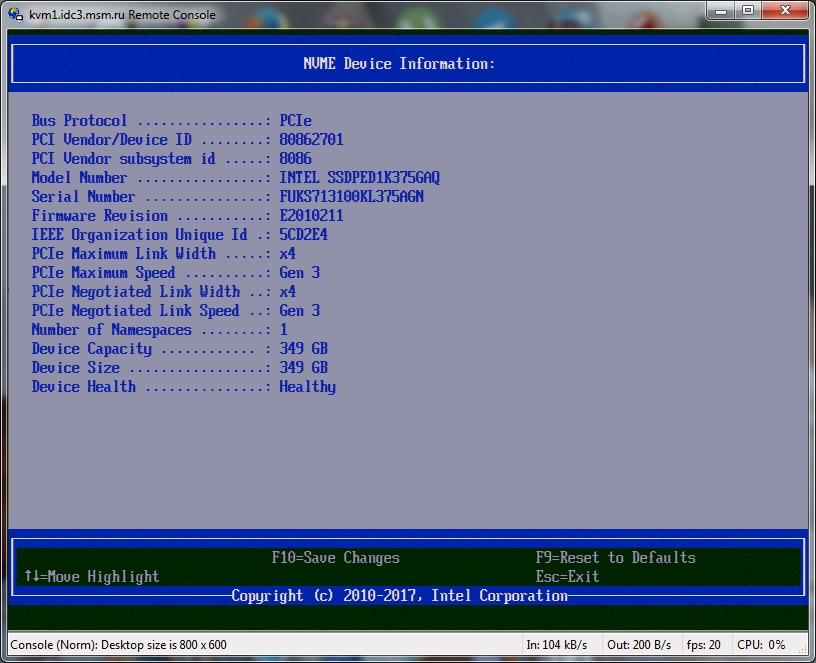Click the Esc=Exit hint

pyautogui.click(x=568, y=577)
